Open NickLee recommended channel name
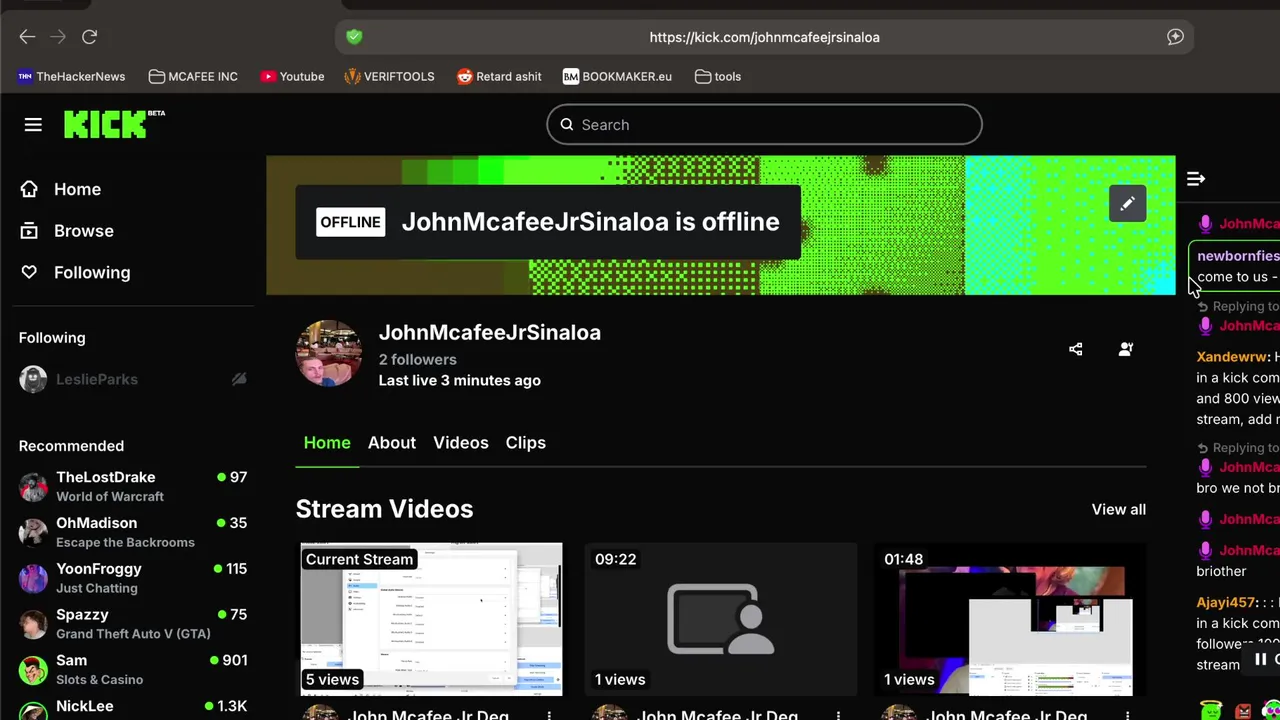 [85, 706]
